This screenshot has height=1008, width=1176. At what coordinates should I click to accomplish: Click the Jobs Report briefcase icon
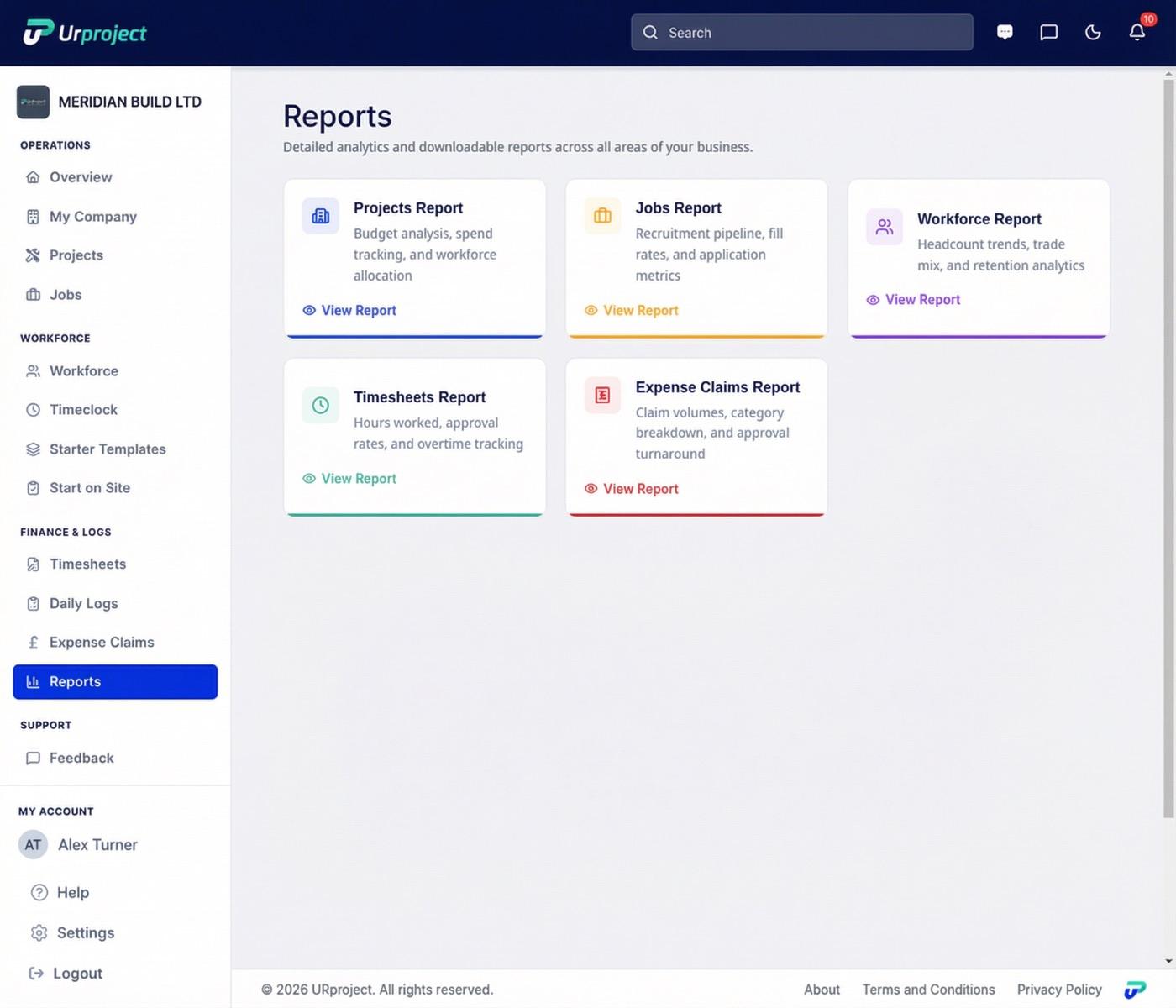[x=602, y=216]
